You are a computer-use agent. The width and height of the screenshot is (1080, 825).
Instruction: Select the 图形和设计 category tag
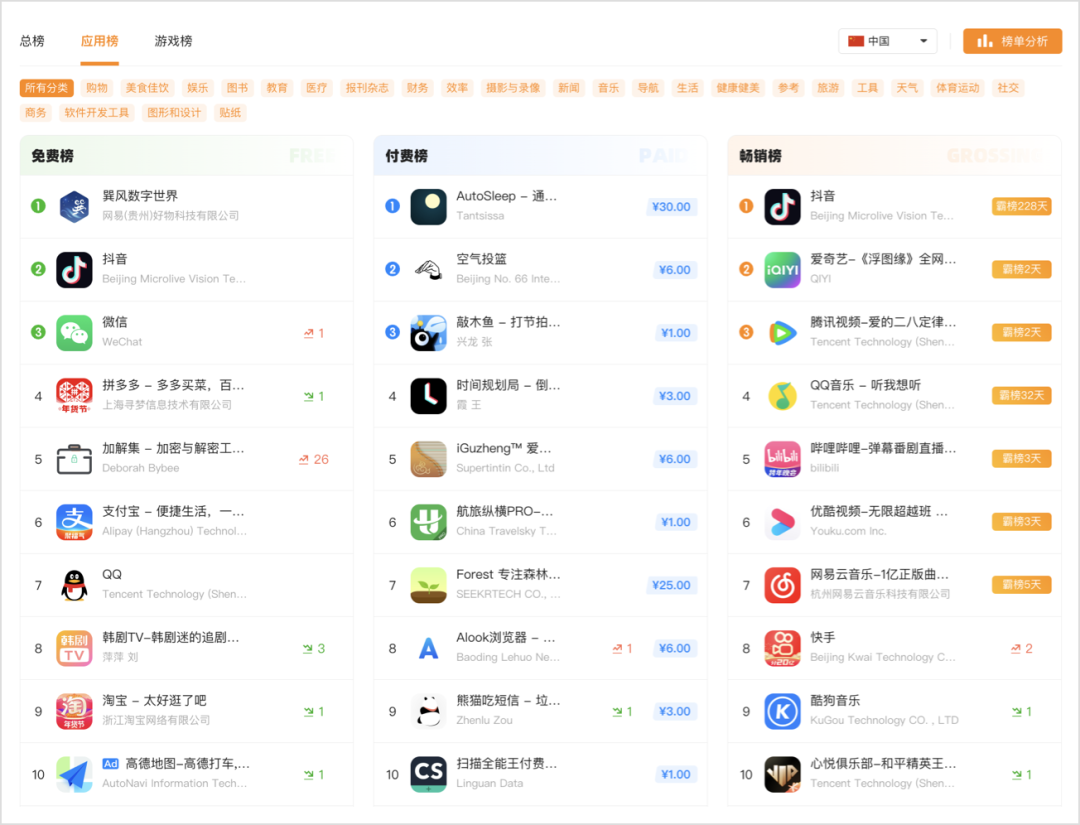174,113
